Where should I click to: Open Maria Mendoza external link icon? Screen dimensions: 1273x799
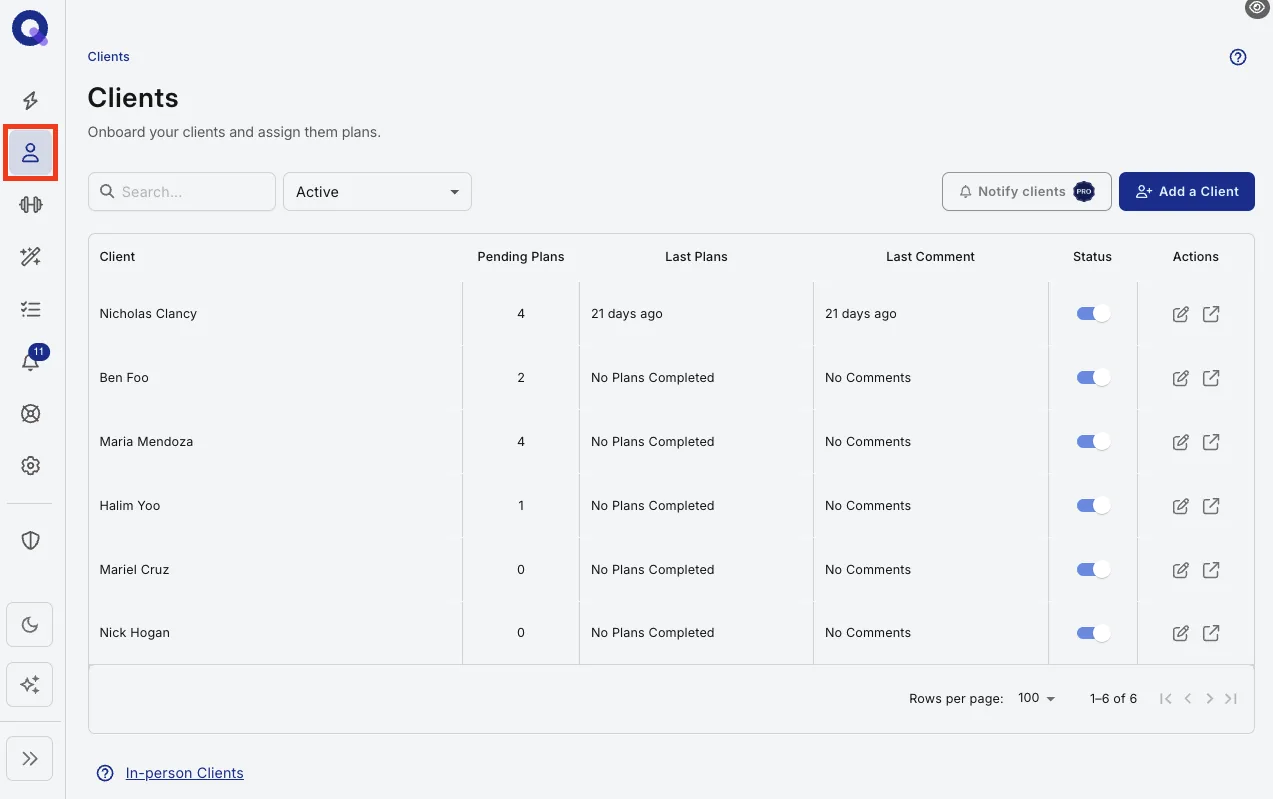tap(1211, 442)
